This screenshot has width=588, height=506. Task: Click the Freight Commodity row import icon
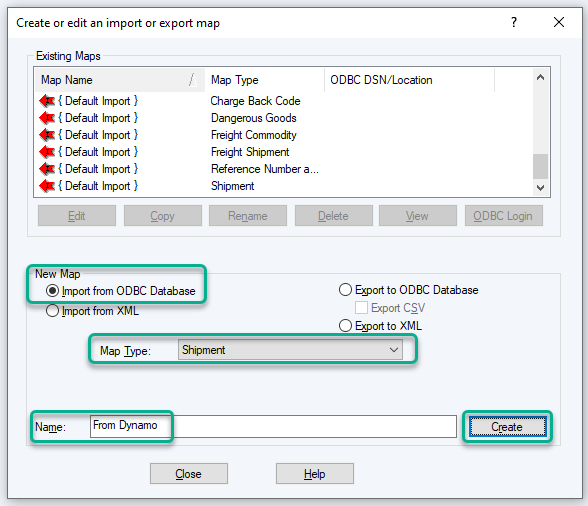pos(47,135)
